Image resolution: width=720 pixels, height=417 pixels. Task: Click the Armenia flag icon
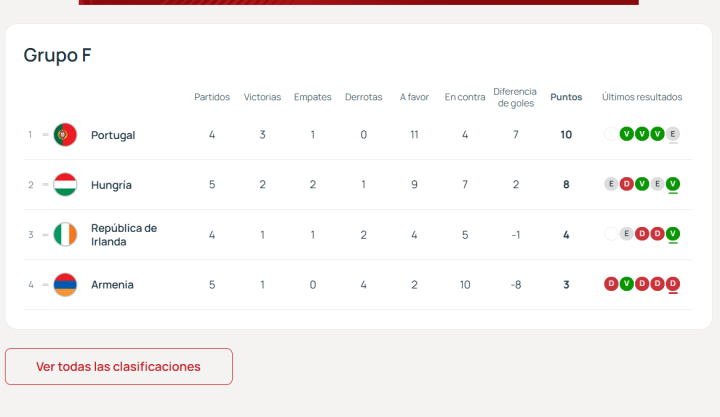coord(65,285)
